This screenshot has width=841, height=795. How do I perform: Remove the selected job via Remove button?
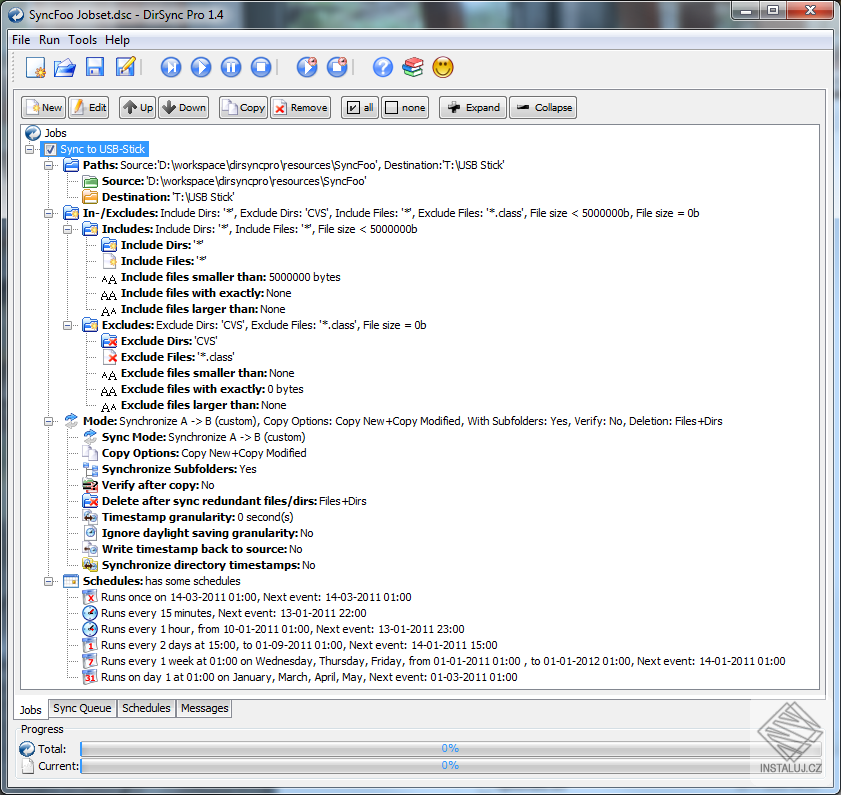299,107
